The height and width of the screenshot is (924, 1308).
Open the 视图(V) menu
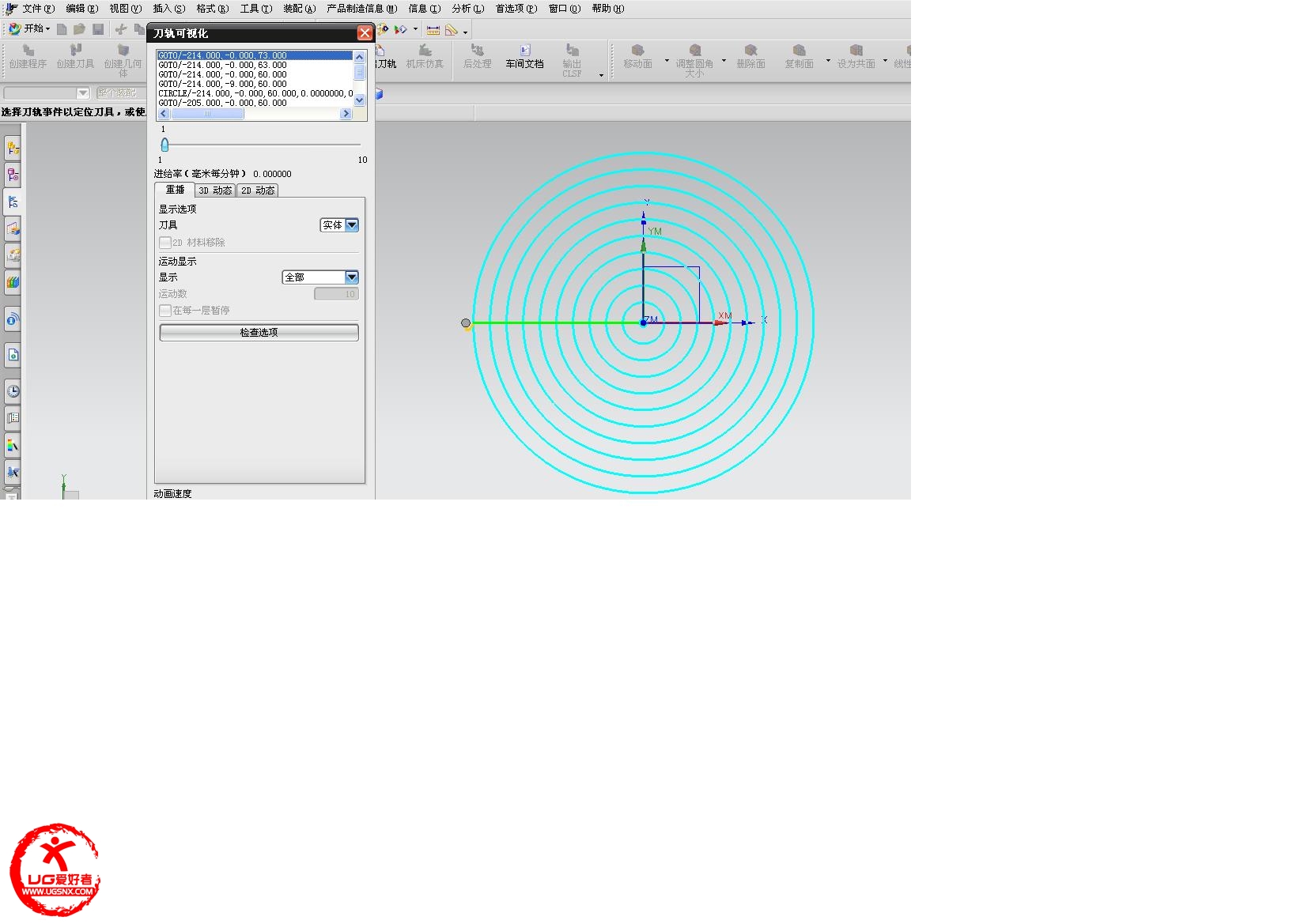[125, 9]
